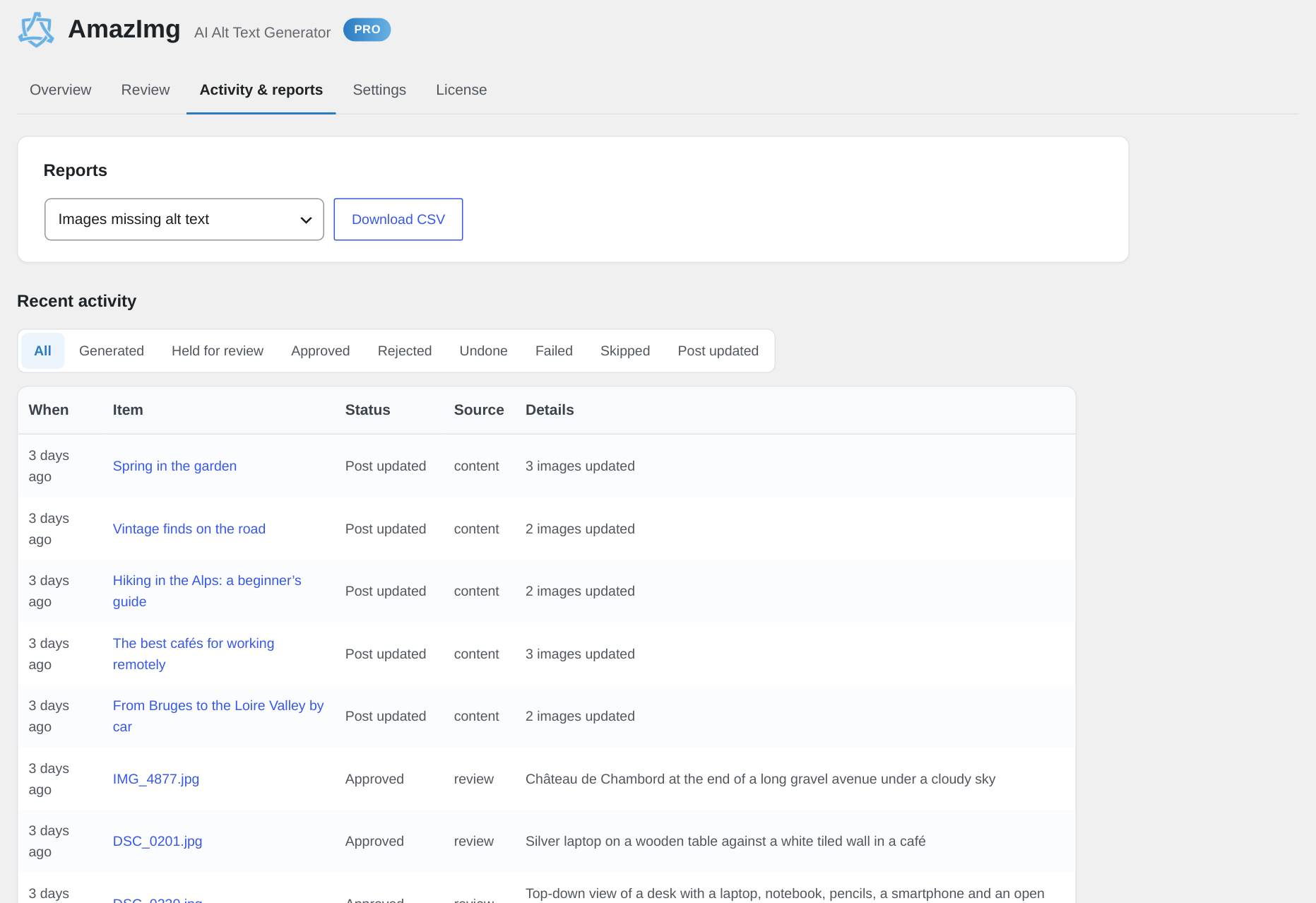Click the PRO badge
Viewport: 1316px width, 903px height.
(x=367, y=30)
